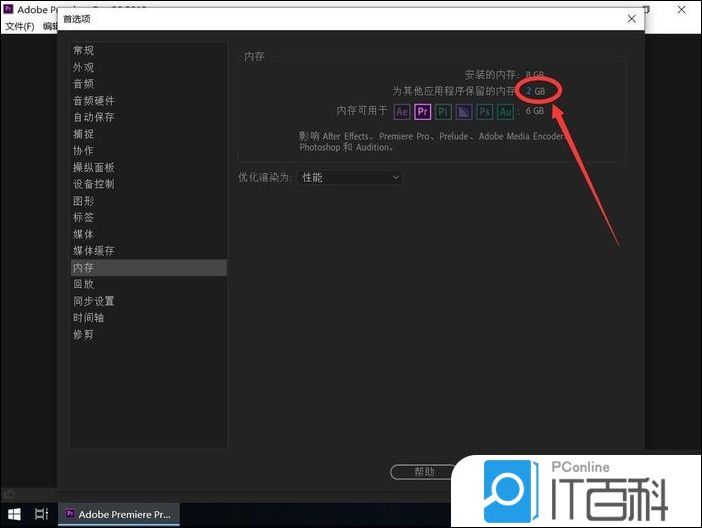Click Premiere icon in main title bar

click(8, 9)
